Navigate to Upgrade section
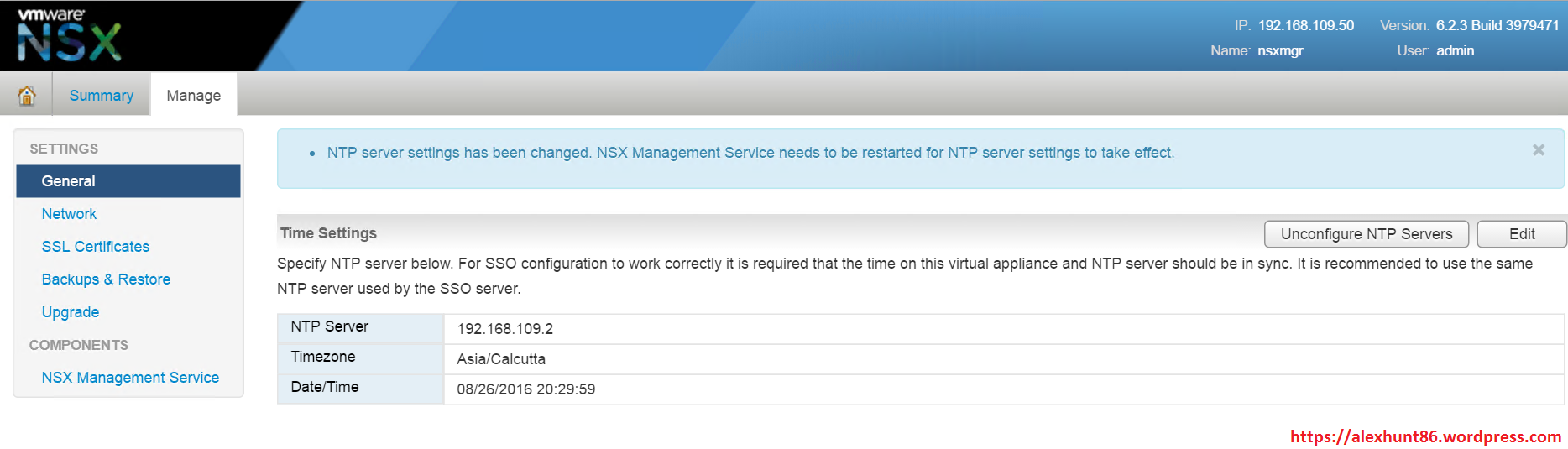1568x449 pixels. click(x=71, y=312)
